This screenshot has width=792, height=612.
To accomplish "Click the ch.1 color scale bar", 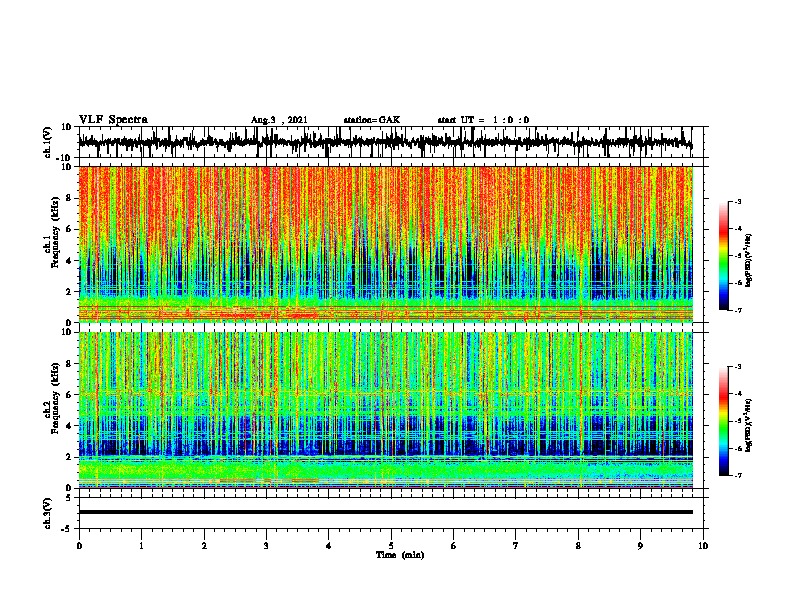I will [x=724, y=256].
